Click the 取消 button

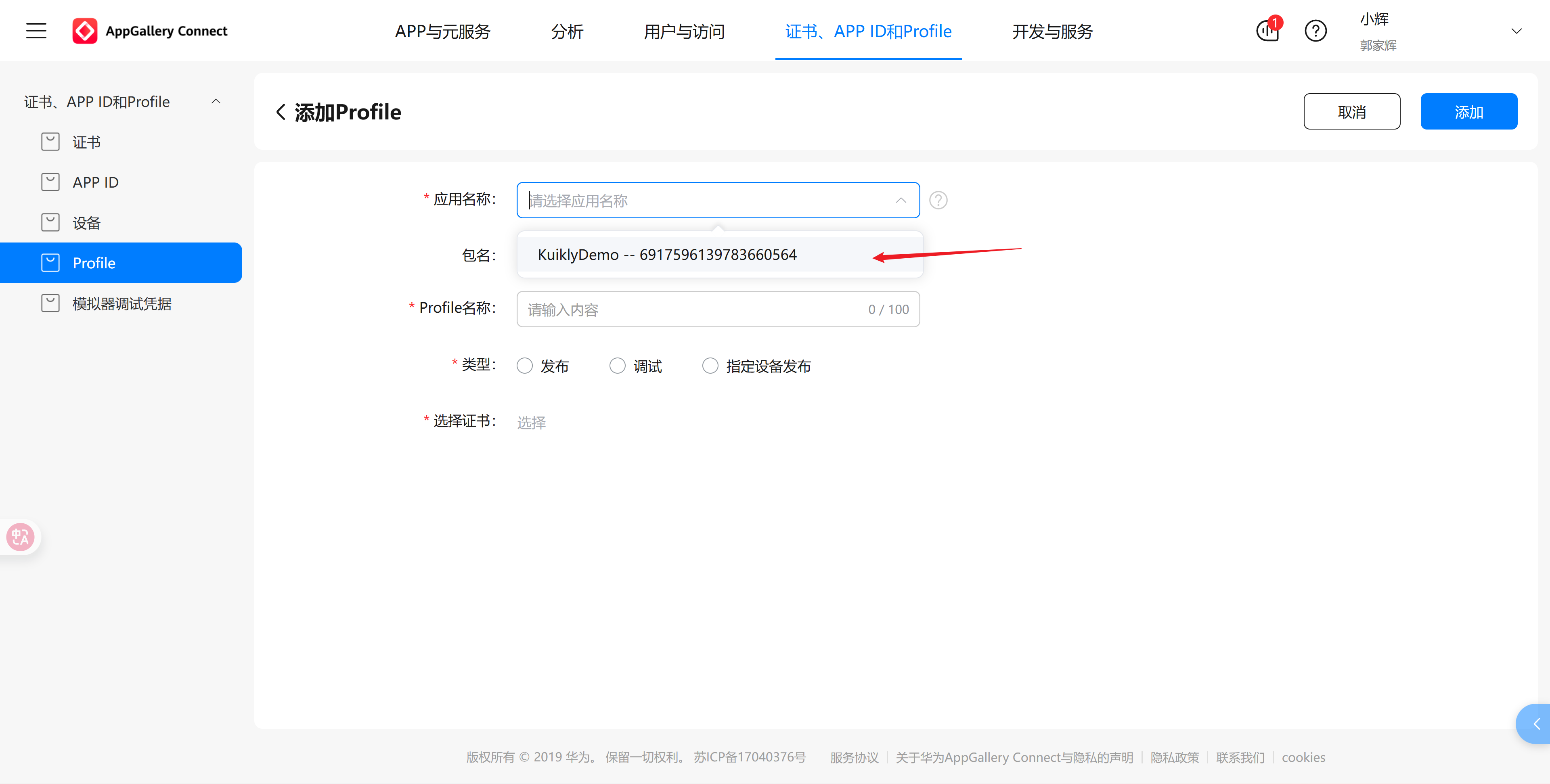(x=1352, y=111)
